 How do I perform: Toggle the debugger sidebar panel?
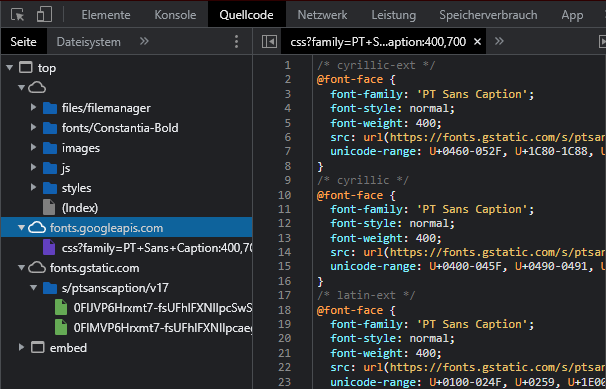click(x=602, y=41)
